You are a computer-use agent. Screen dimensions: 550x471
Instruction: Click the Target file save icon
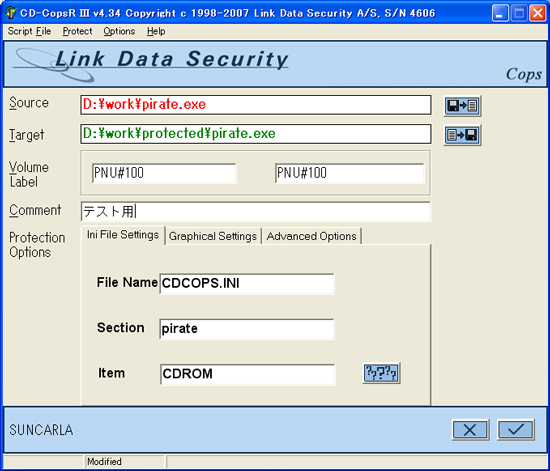462,135
